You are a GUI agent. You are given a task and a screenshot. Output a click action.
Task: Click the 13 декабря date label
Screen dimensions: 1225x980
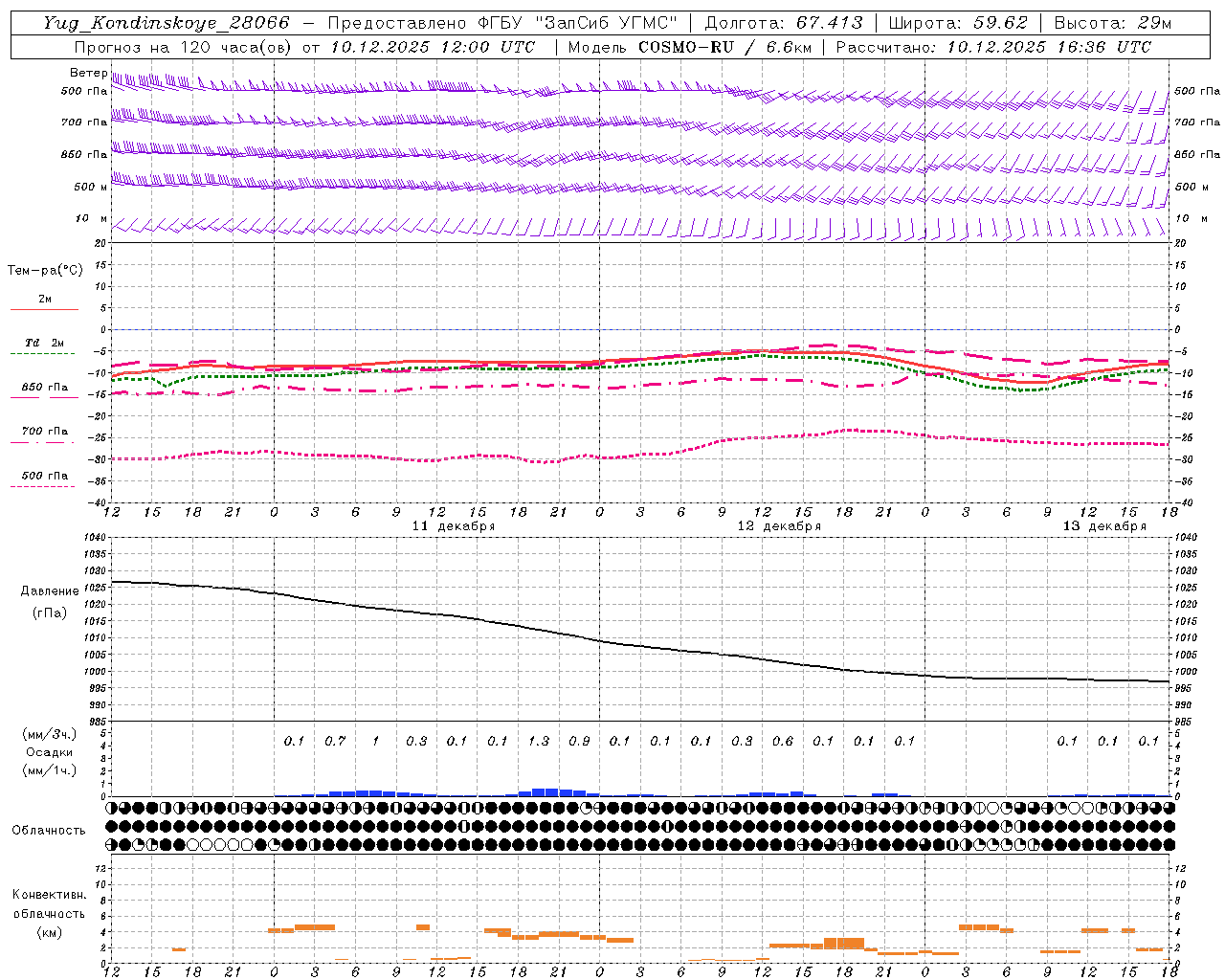click(x=1104, y=526)
